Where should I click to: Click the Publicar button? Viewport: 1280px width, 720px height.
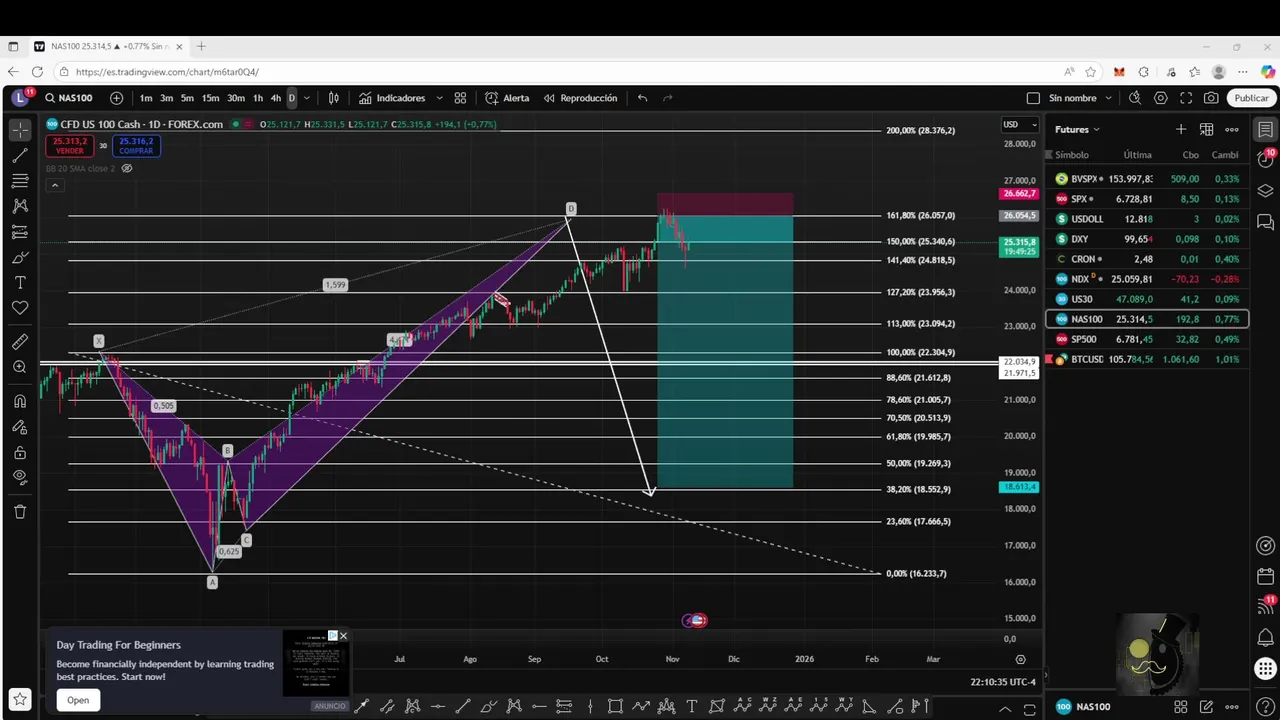point(1251,98)
